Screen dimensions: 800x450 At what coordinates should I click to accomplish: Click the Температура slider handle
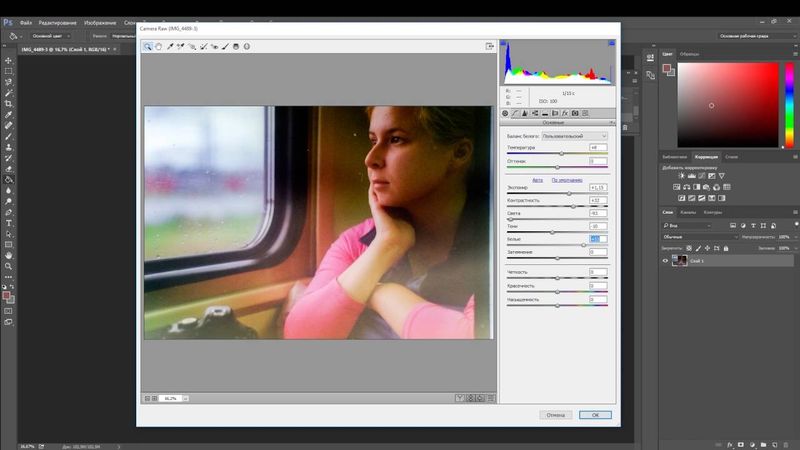coord(562,153)
